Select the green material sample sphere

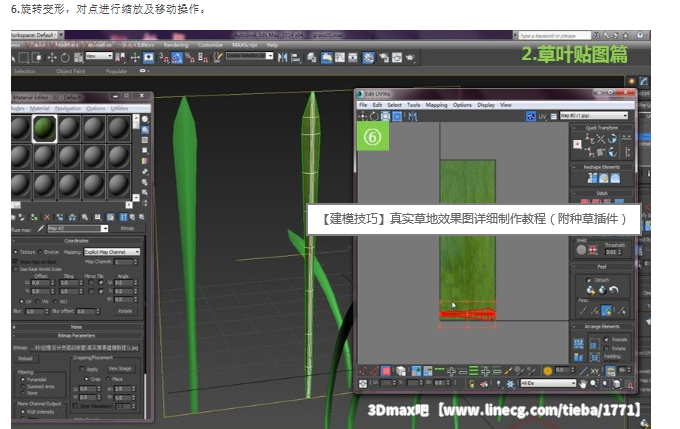coord(43,129)
